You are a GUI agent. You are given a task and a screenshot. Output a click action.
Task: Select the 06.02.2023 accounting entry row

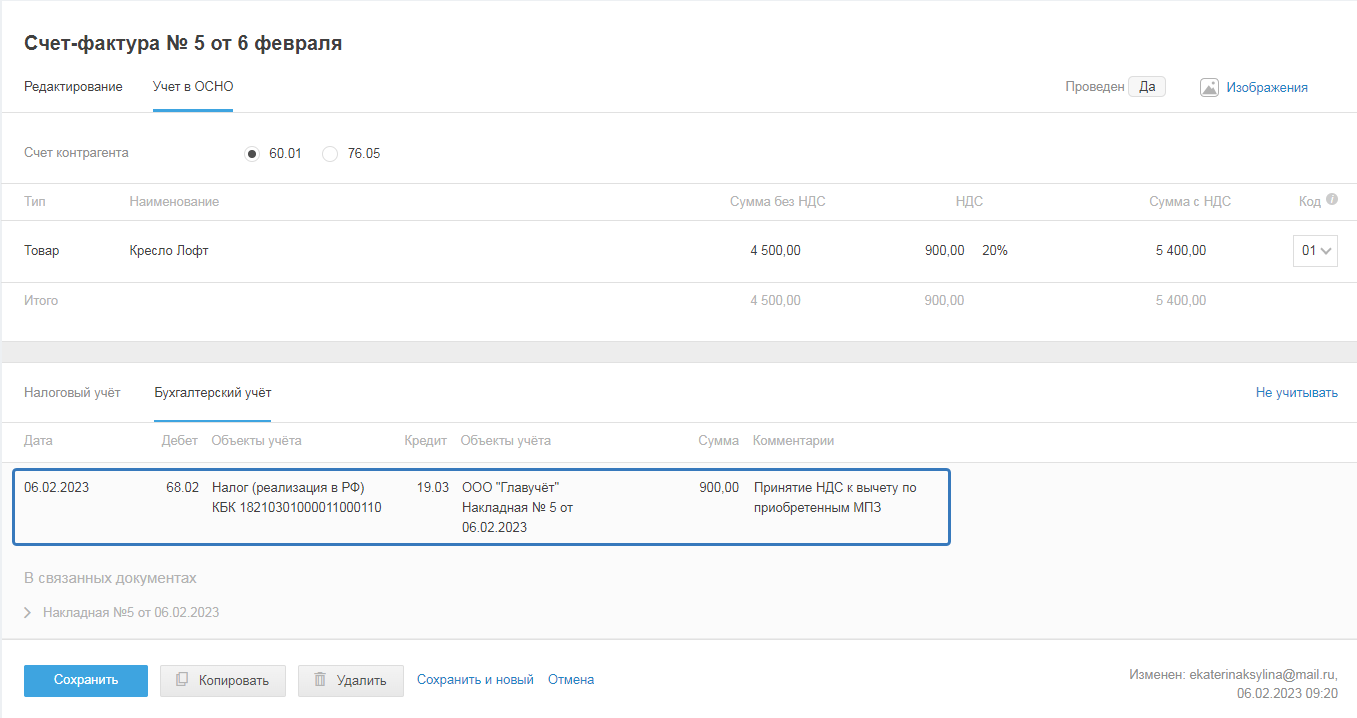click(480, 507)
